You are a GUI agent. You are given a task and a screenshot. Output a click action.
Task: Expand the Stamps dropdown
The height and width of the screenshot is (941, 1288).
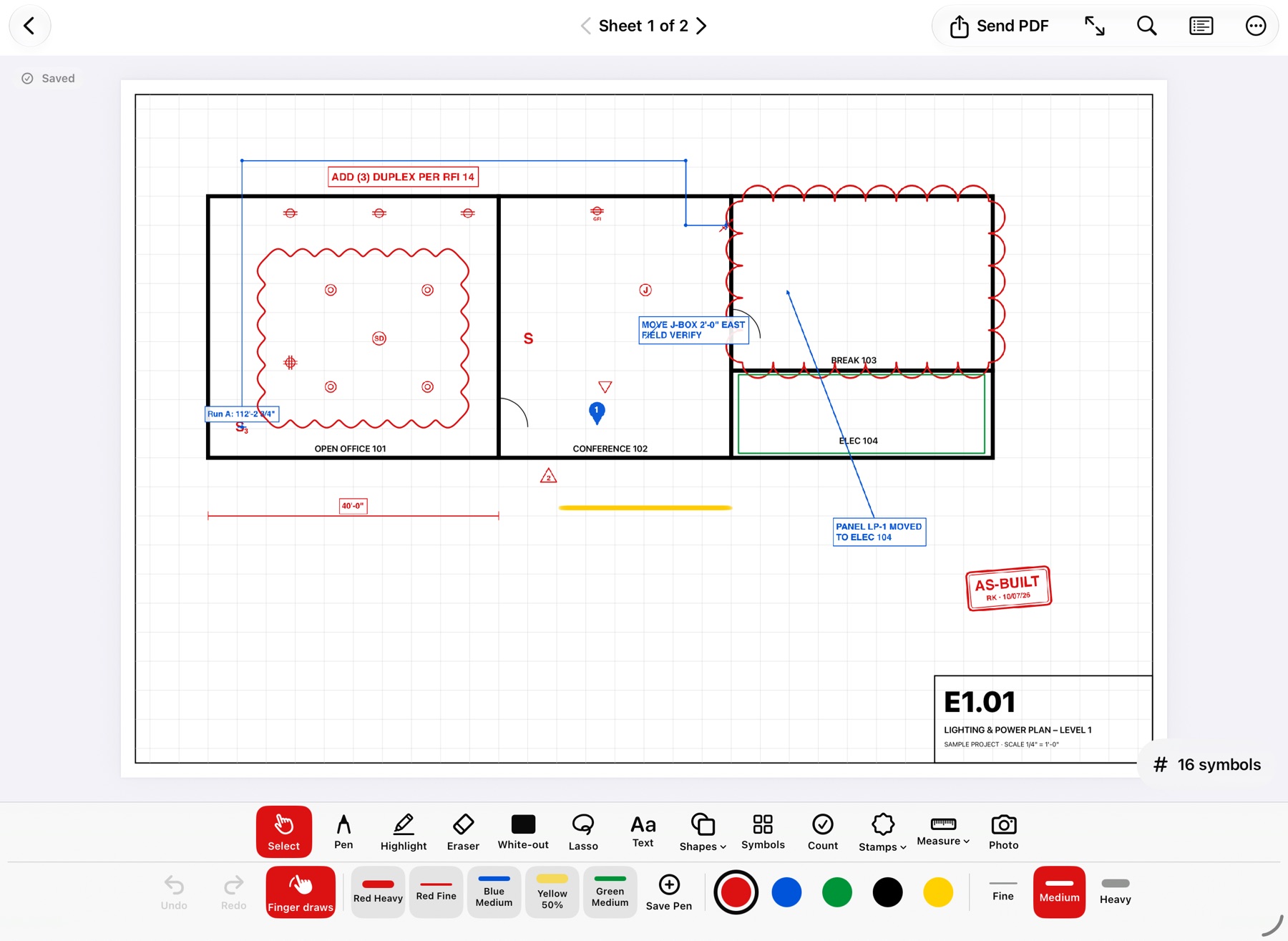point(882,832)
